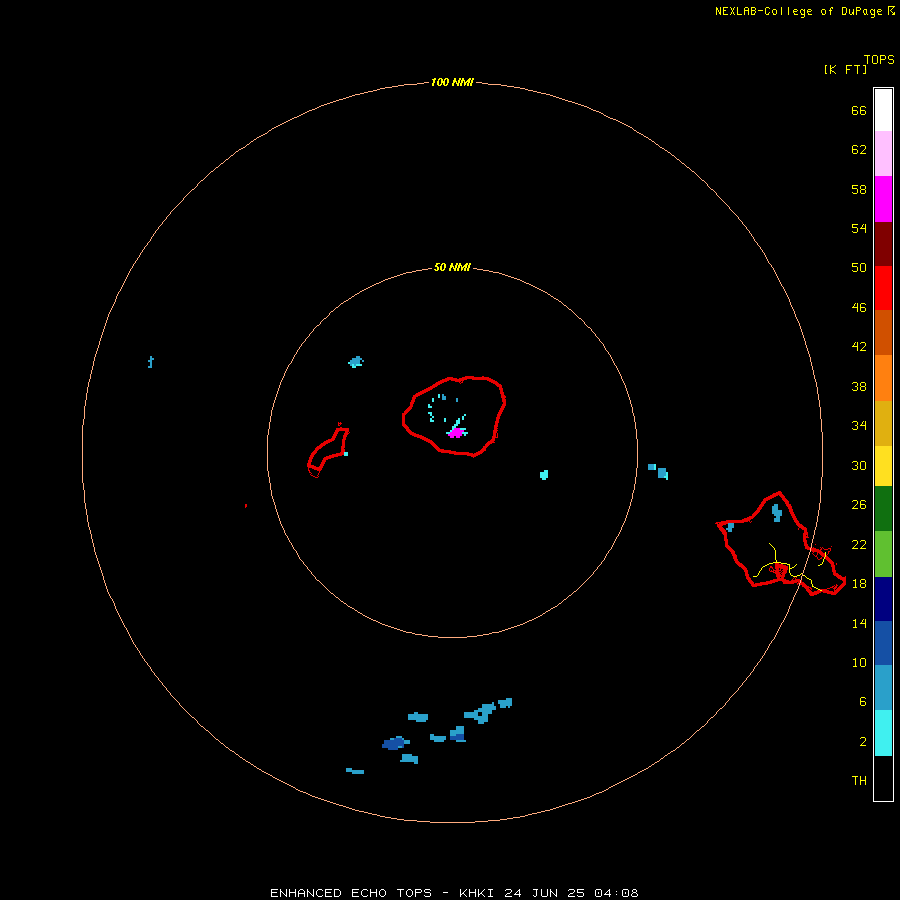Screen dimensions: 900x900
Task: Click legend value 2
Action: tap(863, 742)
